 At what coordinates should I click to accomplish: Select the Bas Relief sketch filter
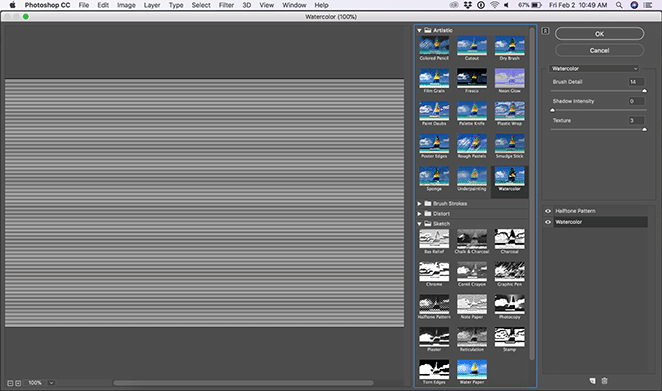click(x=434, y=239)
